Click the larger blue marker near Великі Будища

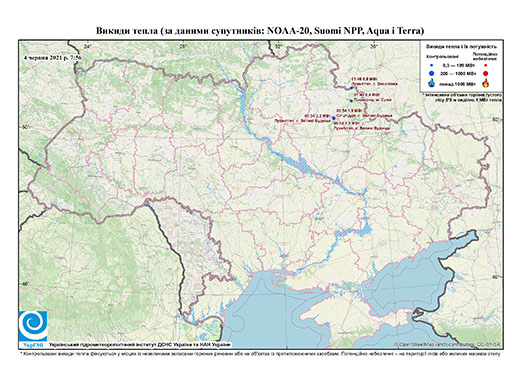point(334,118)
